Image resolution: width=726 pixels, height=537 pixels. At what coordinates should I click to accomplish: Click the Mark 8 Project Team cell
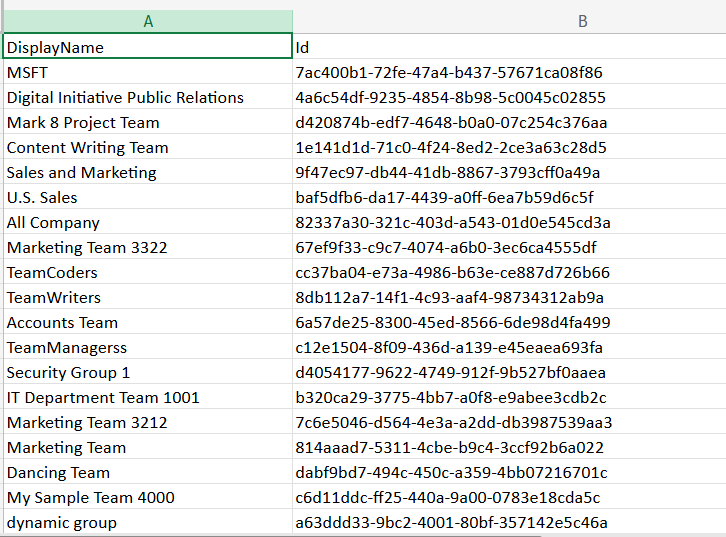[148, 122]
